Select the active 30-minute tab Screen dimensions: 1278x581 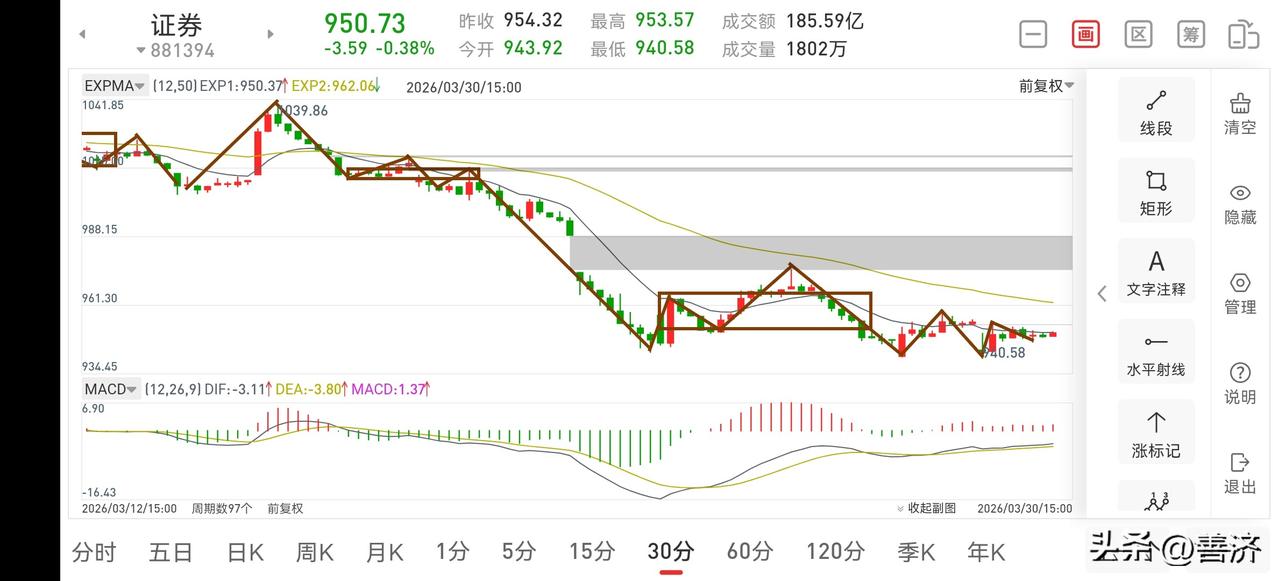(671, 551)
